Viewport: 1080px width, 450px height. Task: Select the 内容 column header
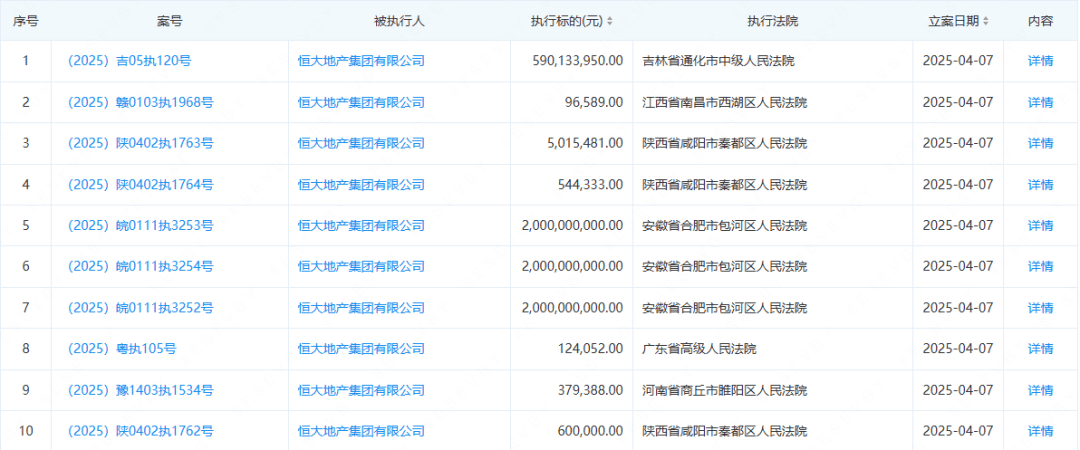pos(1040,21)
